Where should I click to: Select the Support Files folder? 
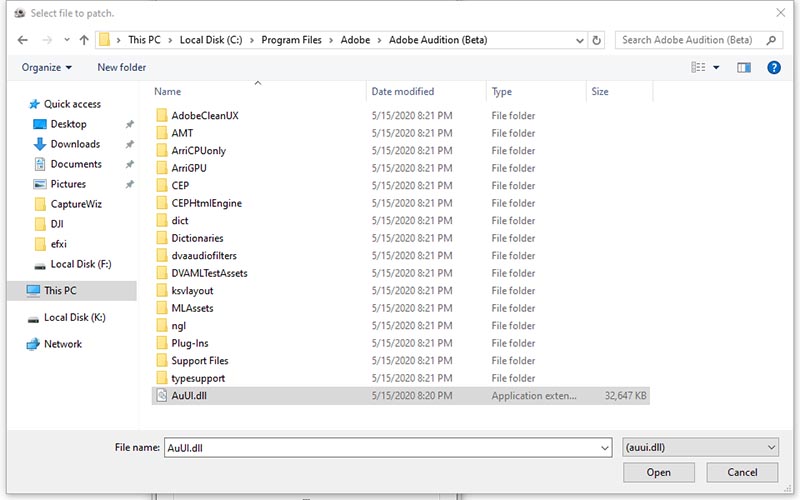[x=199, y=361]
